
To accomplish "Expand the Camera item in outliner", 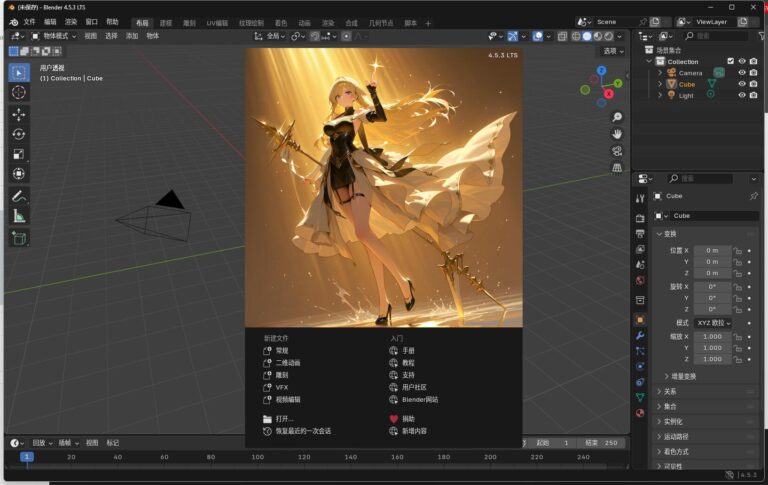I will tap(660, 73).
